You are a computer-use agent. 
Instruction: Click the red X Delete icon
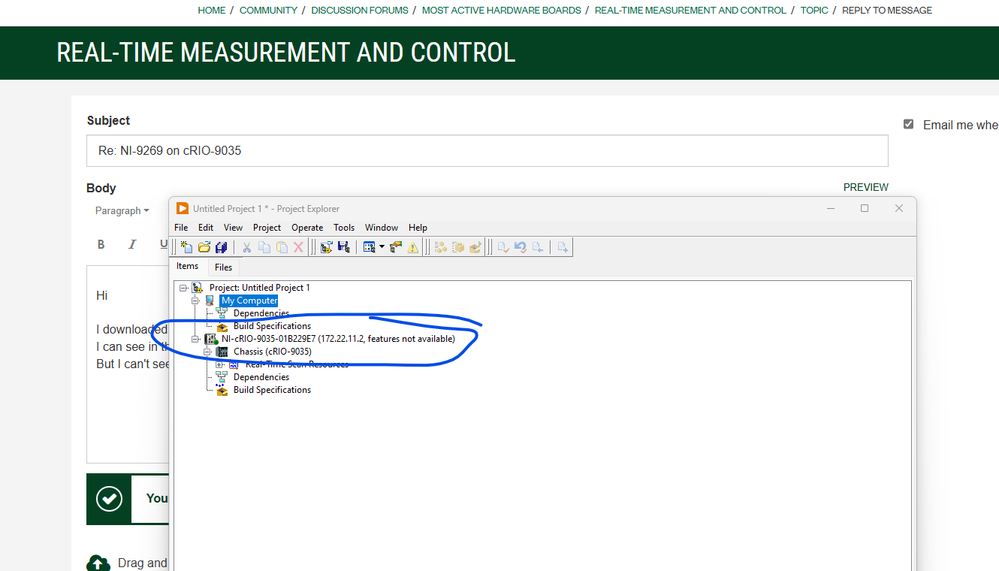coord(298,247)
